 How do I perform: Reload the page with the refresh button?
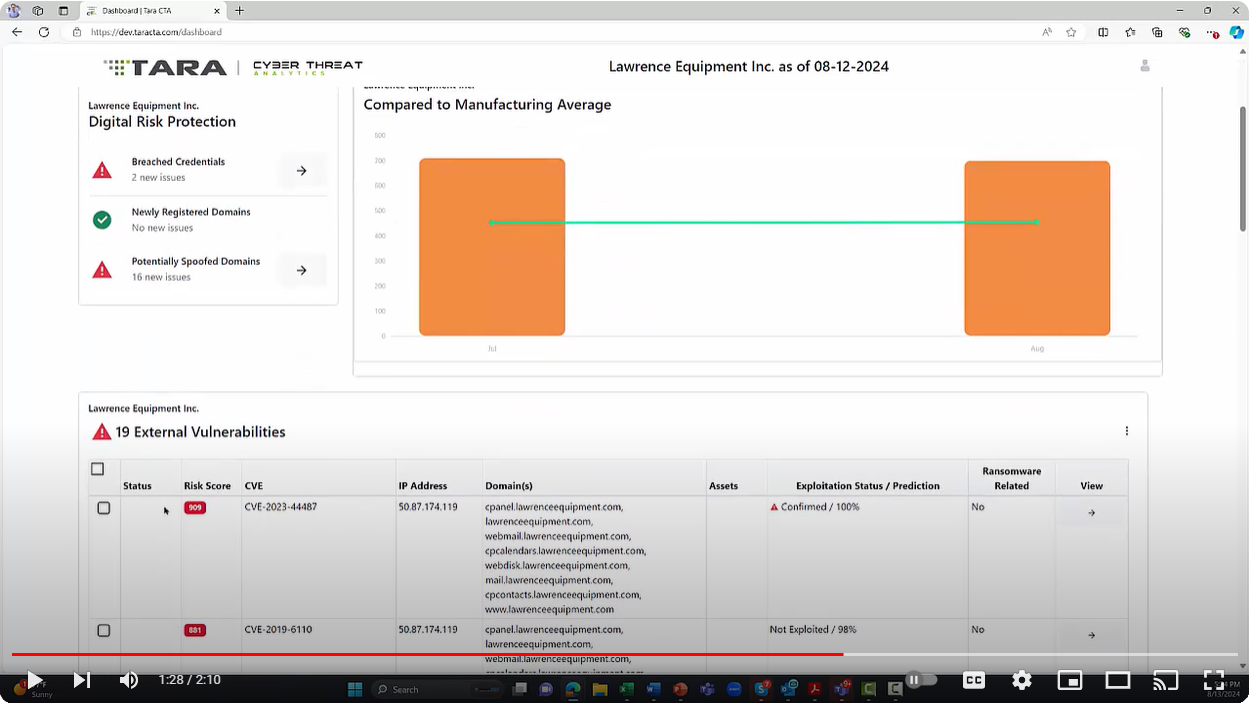[x=44, y=32]
